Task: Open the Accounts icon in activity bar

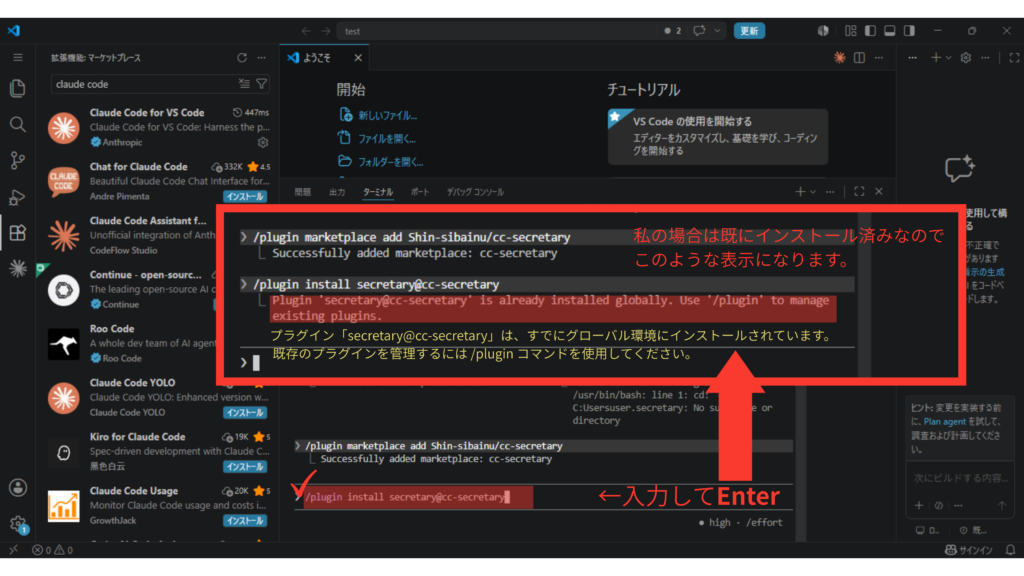Action: click(18, 487)
